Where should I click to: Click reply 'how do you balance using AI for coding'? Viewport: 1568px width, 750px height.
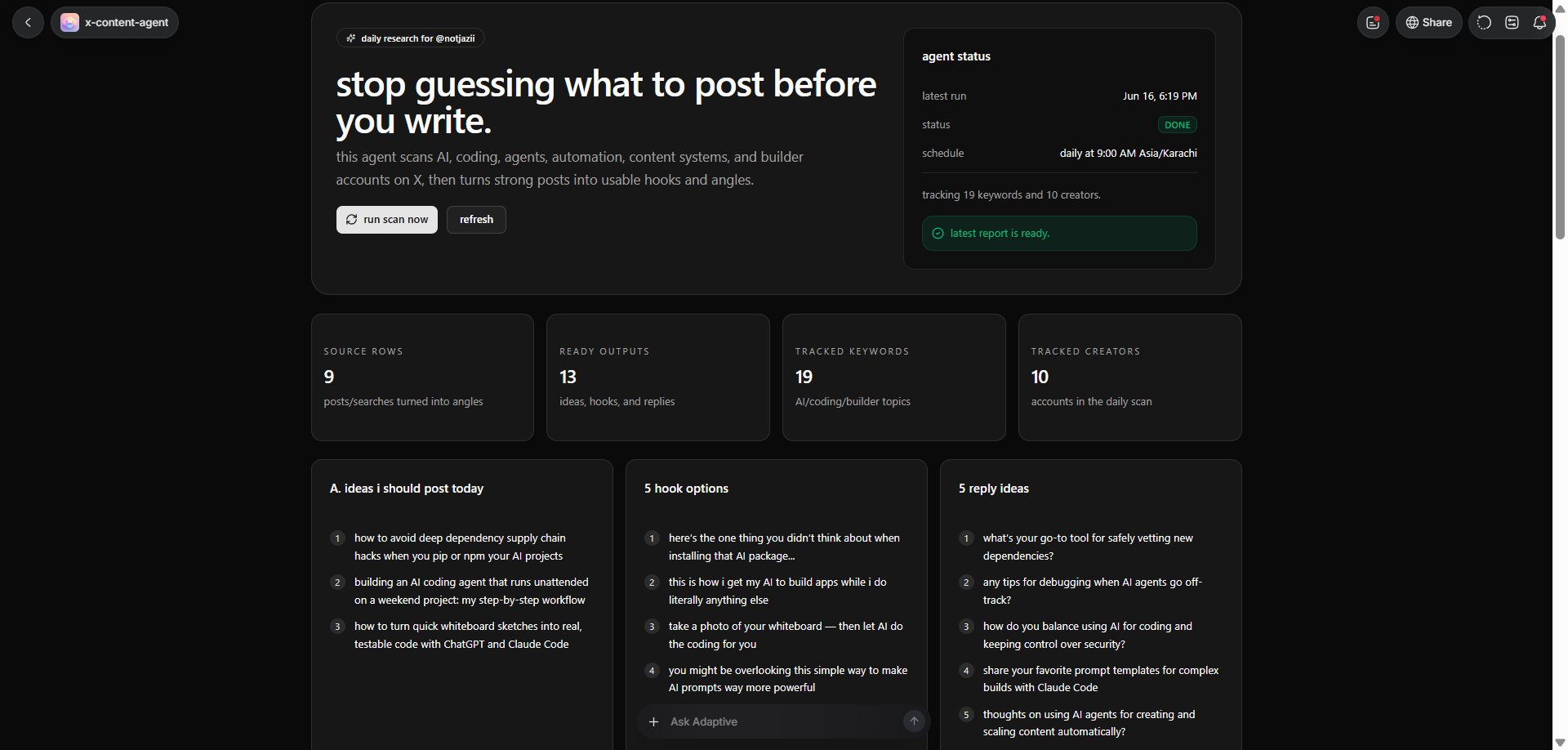coord(1087,636)
